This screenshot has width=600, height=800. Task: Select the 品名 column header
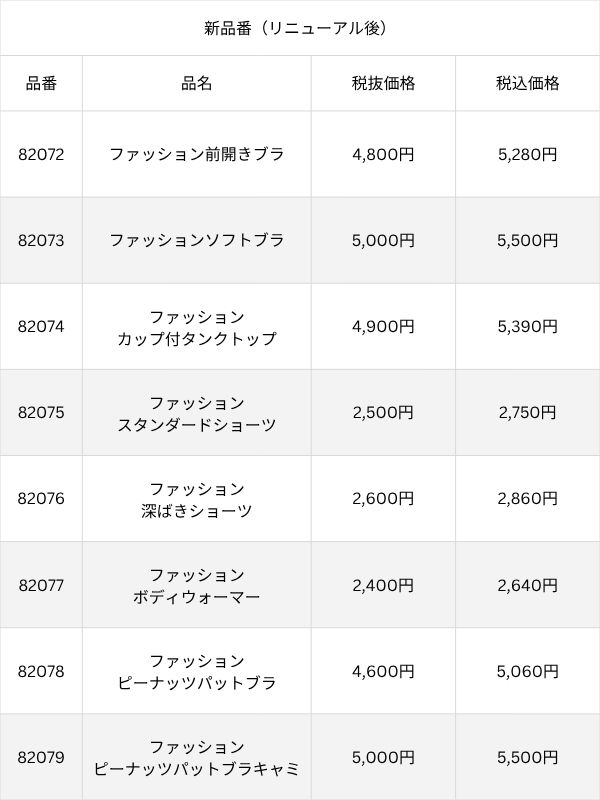pyautogui.click(x=196, y=83)
